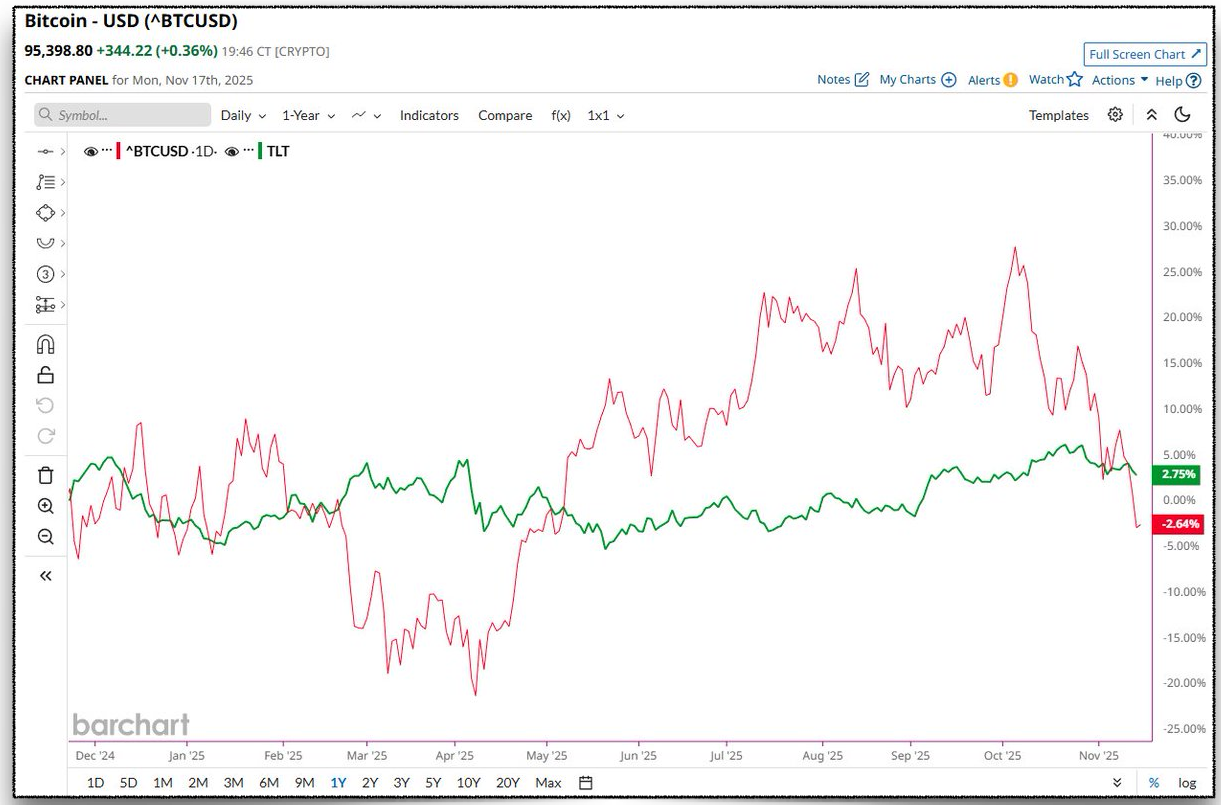This screenshot has height=805, width=1221.
Task: Select the 2M range
Action: pos(198,782)
